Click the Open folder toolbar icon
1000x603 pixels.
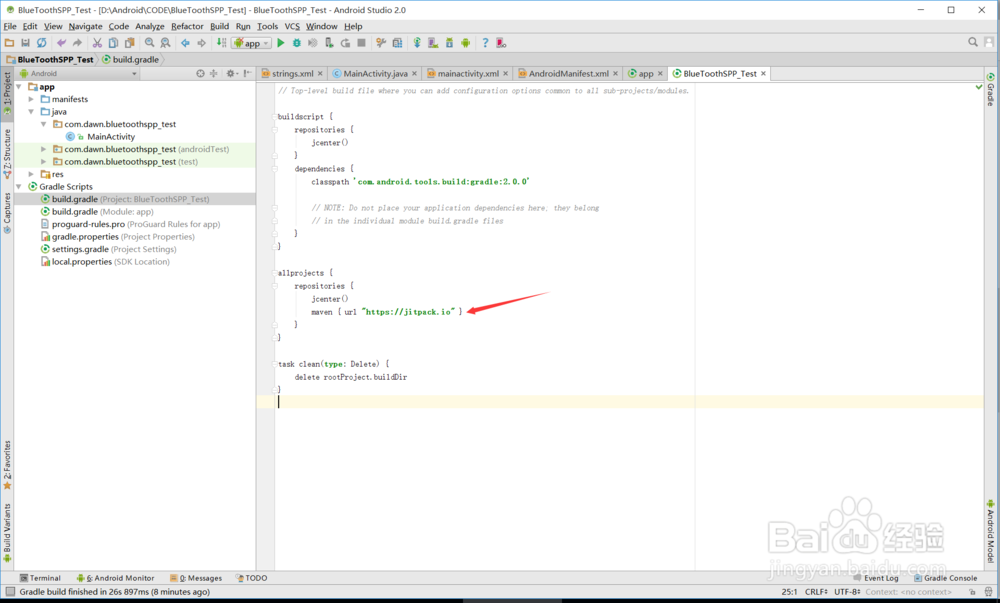coord(9,43)
